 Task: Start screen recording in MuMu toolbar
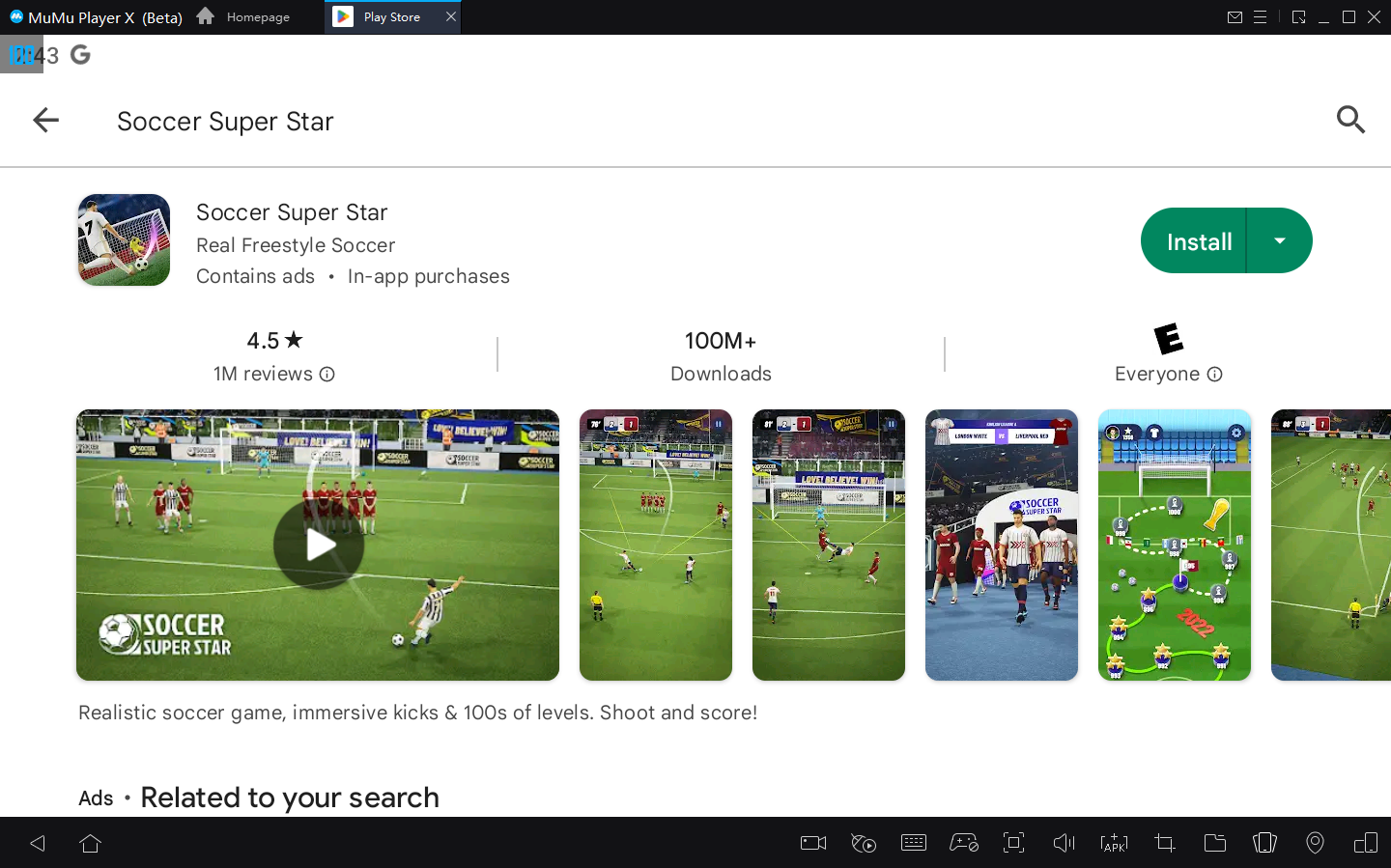click(812, 842)
